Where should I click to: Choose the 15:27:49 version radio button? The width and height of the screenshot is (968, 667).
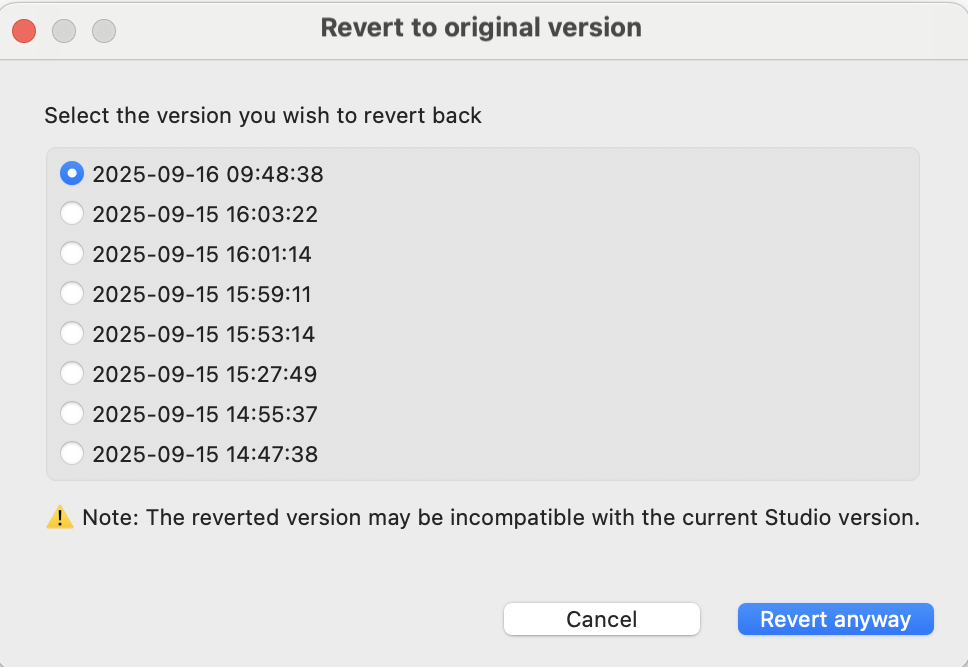pyautogui.click(x=72, y=374)
